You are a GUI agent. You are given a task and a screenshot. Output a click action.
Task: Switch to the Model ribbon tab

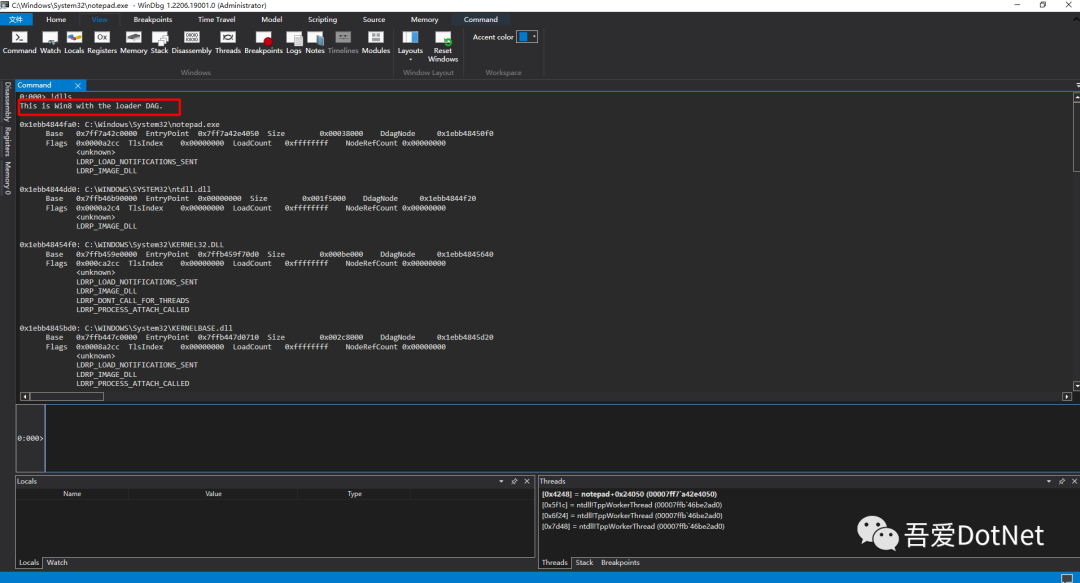tap(271, 19)
